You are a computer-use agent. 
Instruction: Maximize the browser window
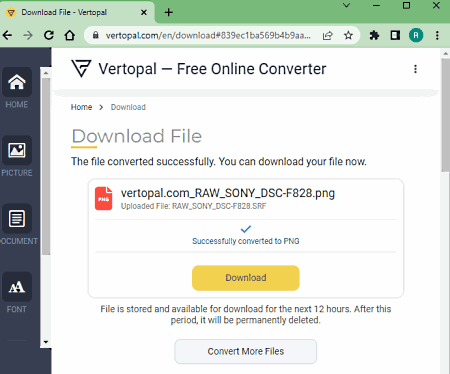point(406,6)
